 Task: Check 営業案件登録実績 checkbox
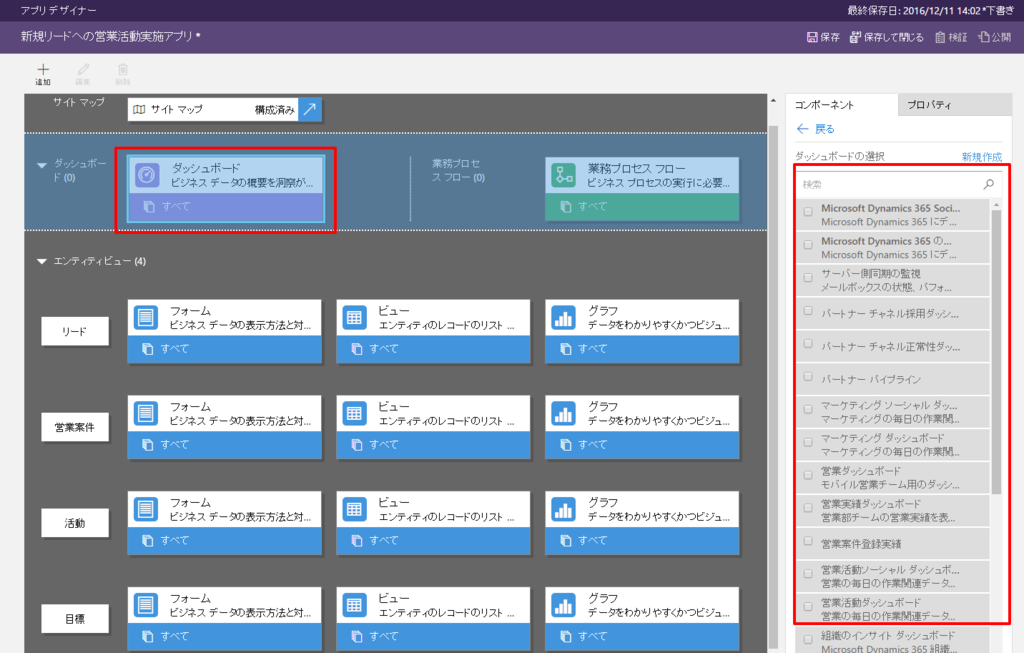coord(808,541)
